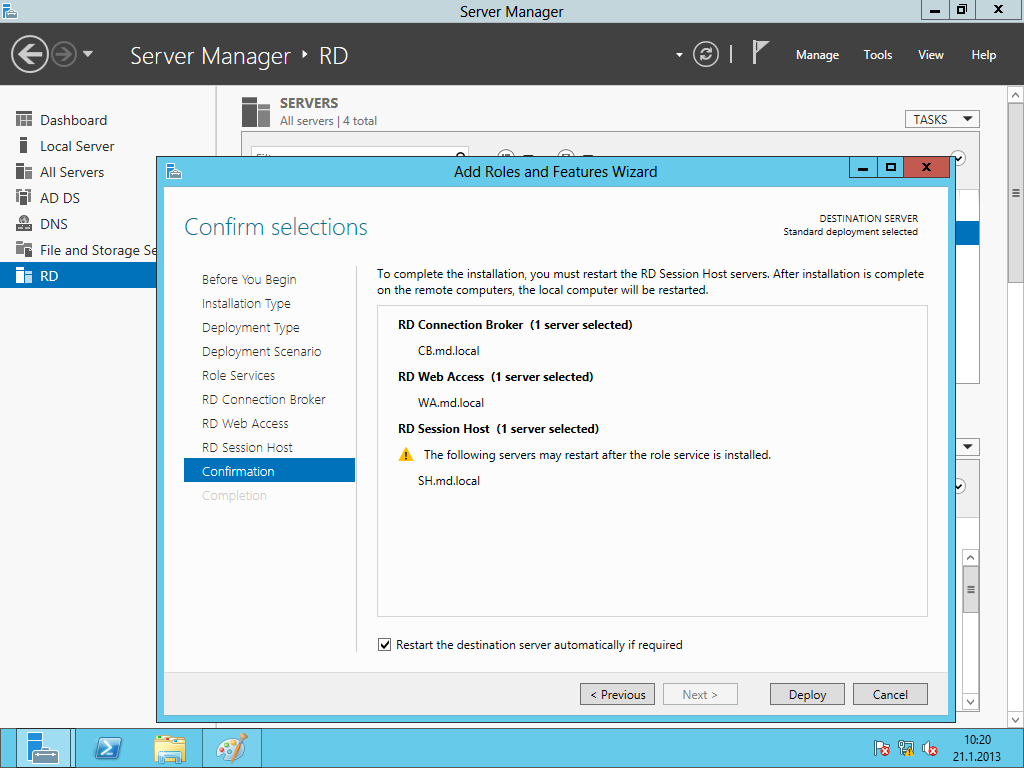Click the back navigation arrow icon
This screenshot has height=768, width=1024.
click(x=30, y=54)
